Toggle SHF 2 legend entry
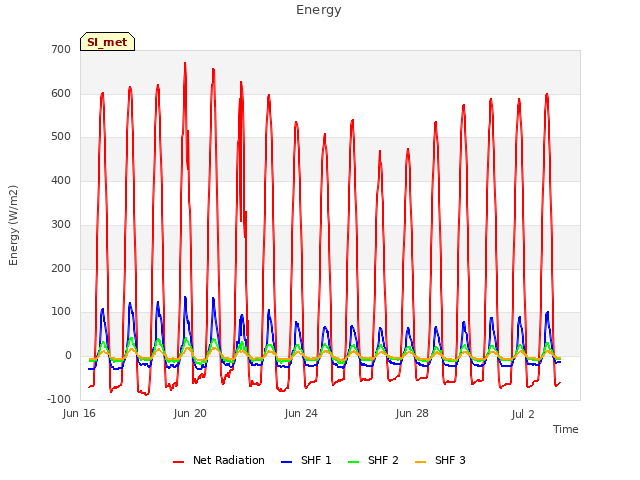640x480 pixels. click(373, 460)
